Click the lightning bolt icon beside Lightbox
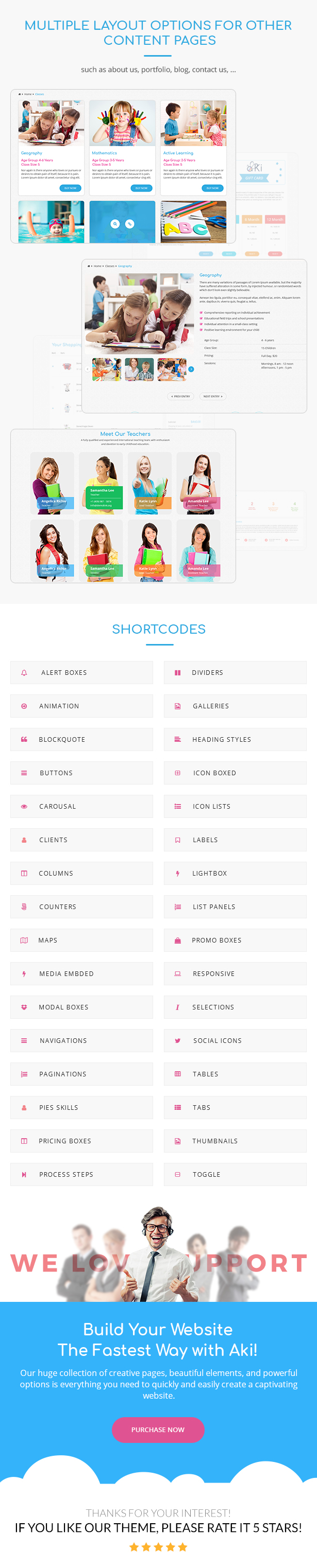This screenshot has height=1568, width=317. click(177, 874)
